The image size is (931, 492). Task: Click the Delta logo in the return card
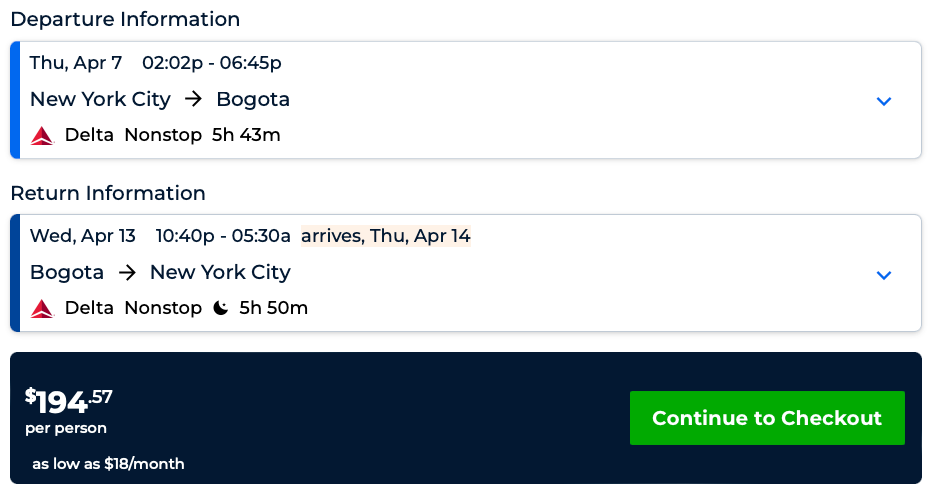click(x=42, y=308)
